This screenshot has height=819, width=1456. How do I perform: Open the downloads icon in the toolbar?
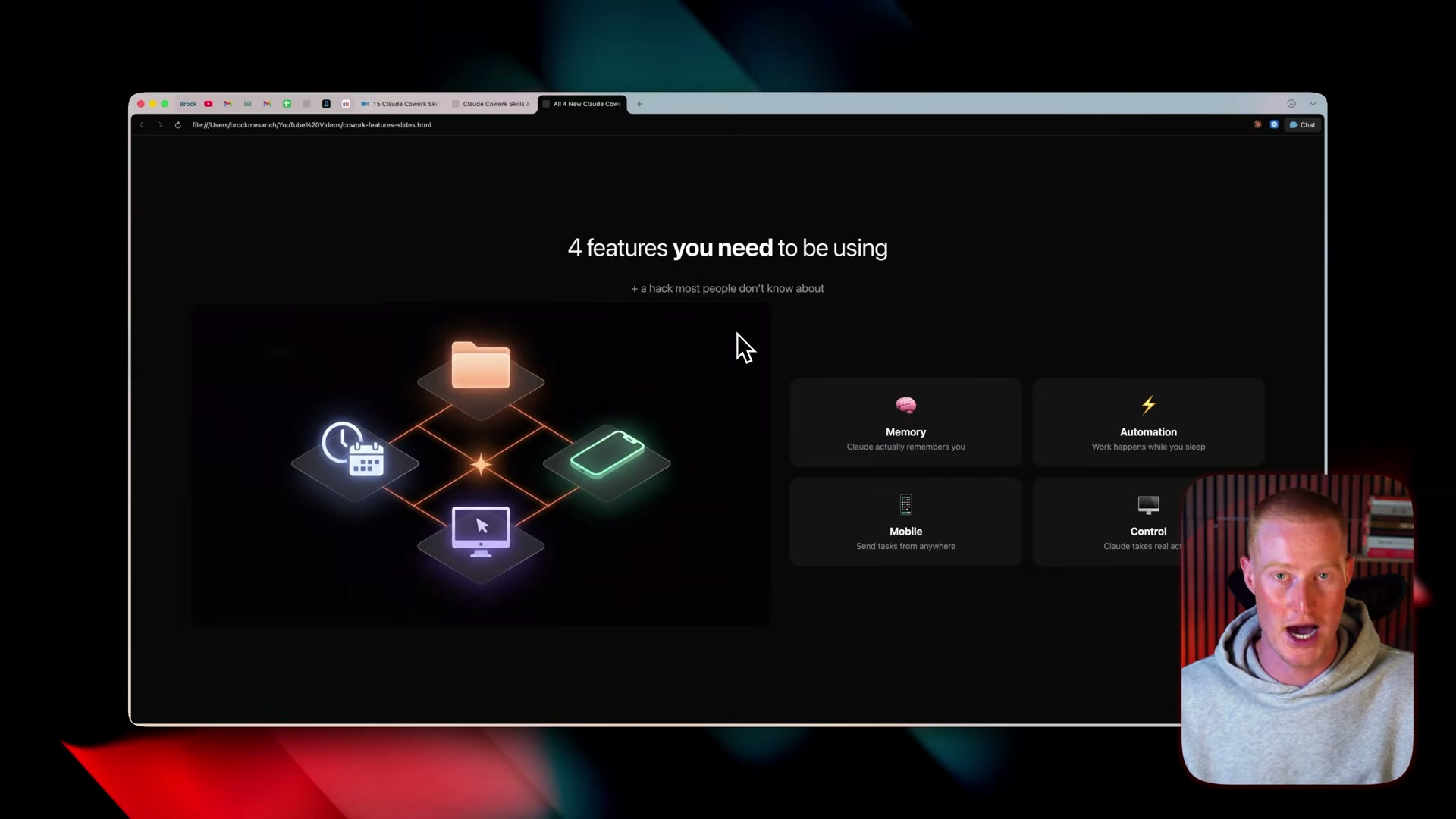[x=1291, y=104]
